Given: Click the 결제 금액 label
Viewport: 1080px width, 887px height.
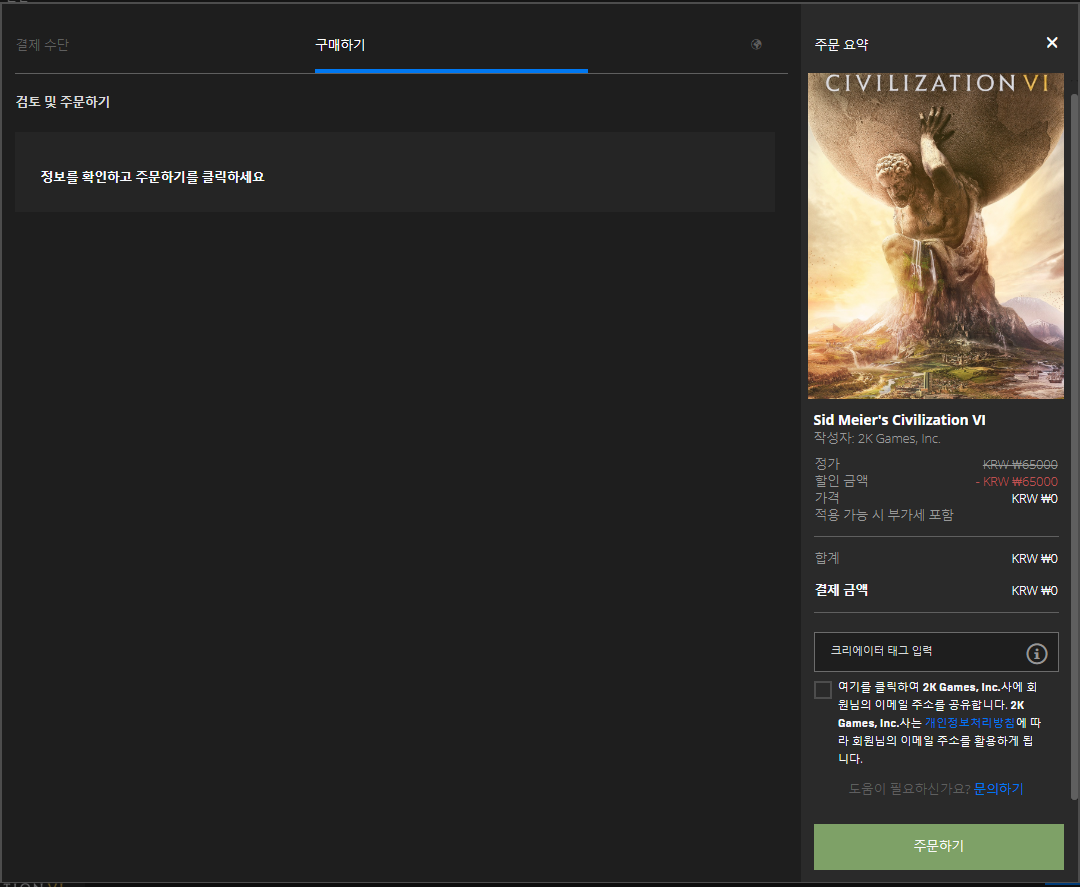Looking at the screenshot, I should (841, 590).
